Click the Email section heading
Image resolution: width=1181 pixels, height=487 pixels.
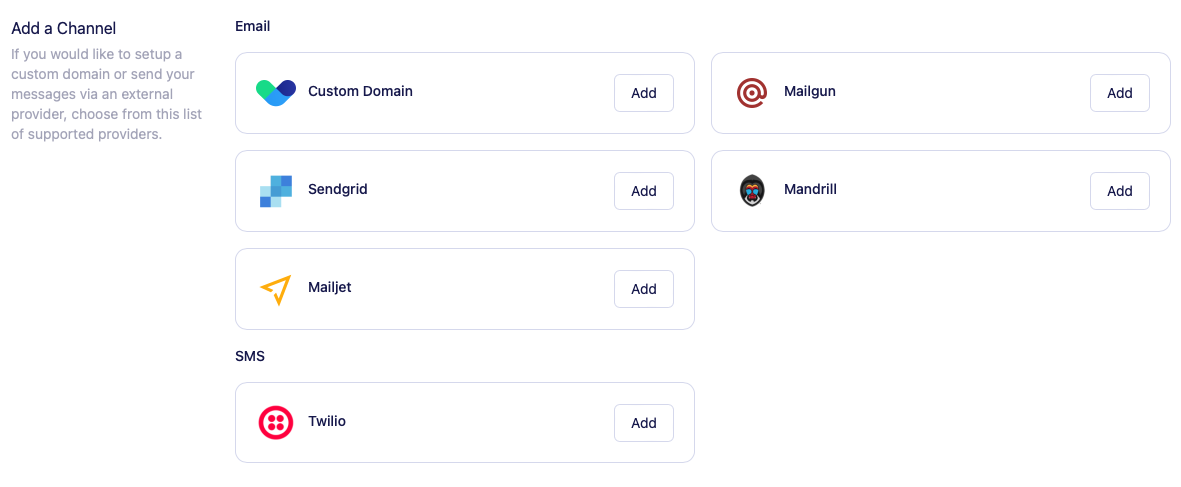[253, 26]
